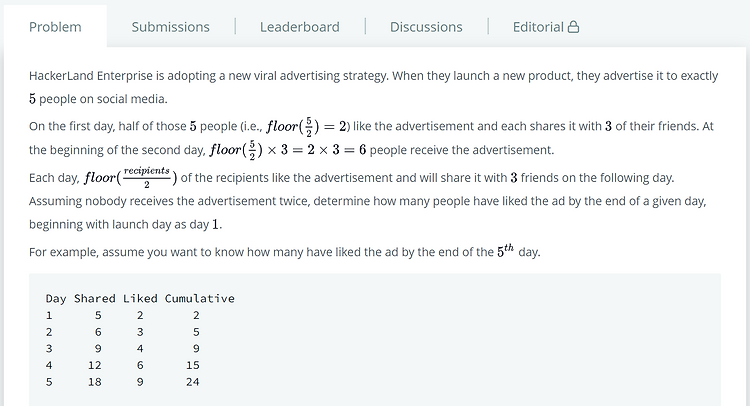Click the 'Liked' column header

coord(140,298)
